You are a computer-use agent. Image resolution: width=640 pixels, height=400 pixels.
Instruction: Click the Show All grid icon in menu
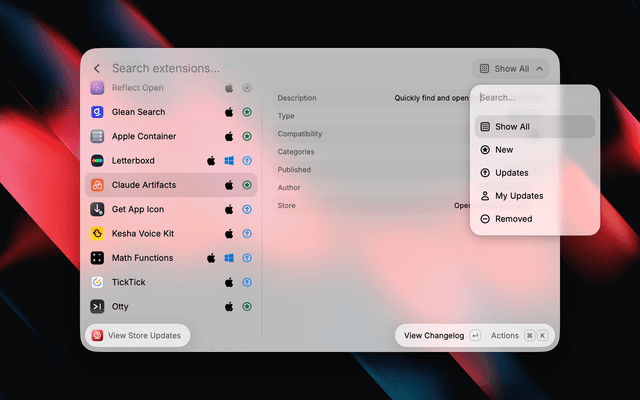pos(485,127)
